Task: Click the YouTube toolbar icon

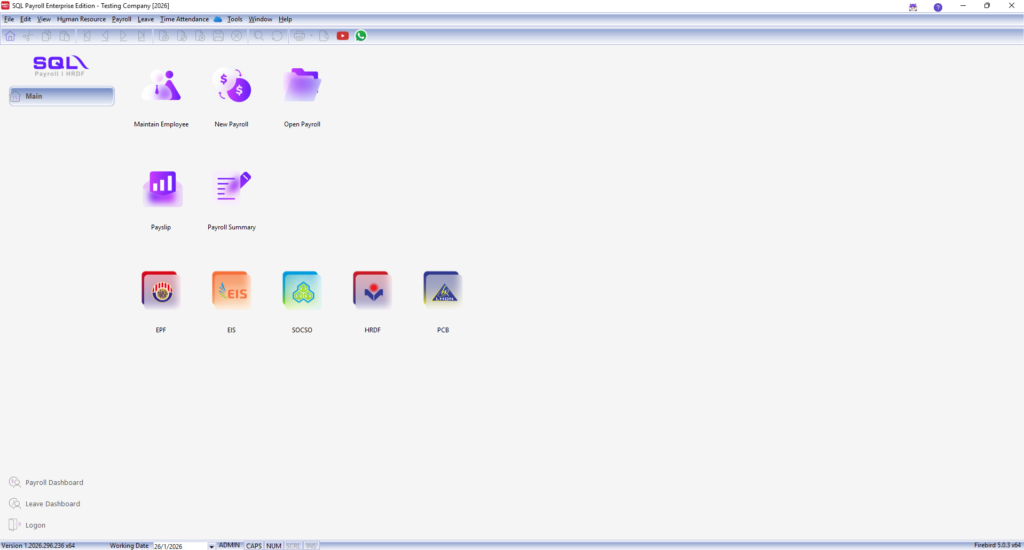Action: coord(343,35)
